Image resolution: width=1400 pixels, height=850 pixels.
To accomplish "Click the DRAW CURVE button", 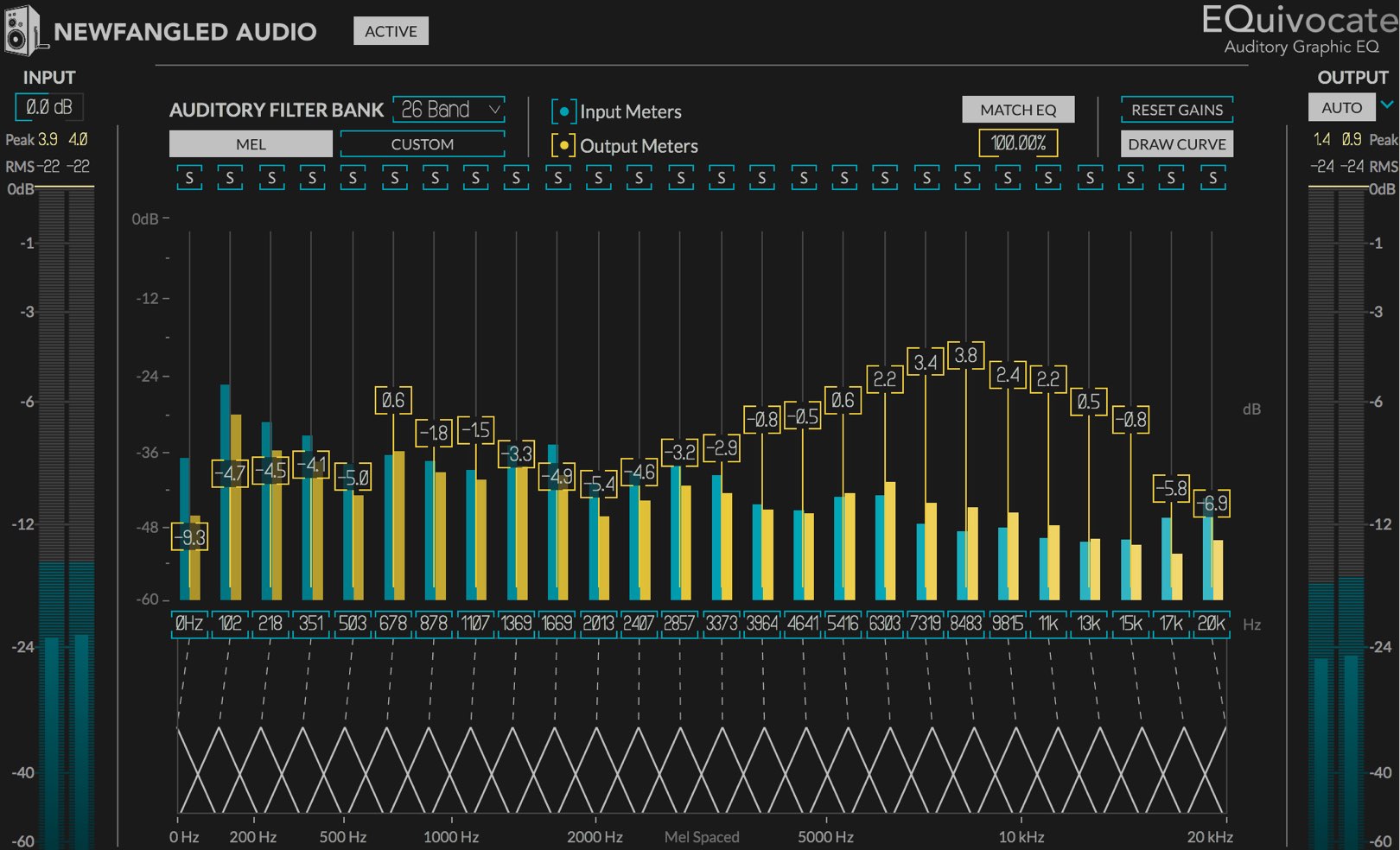I will 1177,144.
